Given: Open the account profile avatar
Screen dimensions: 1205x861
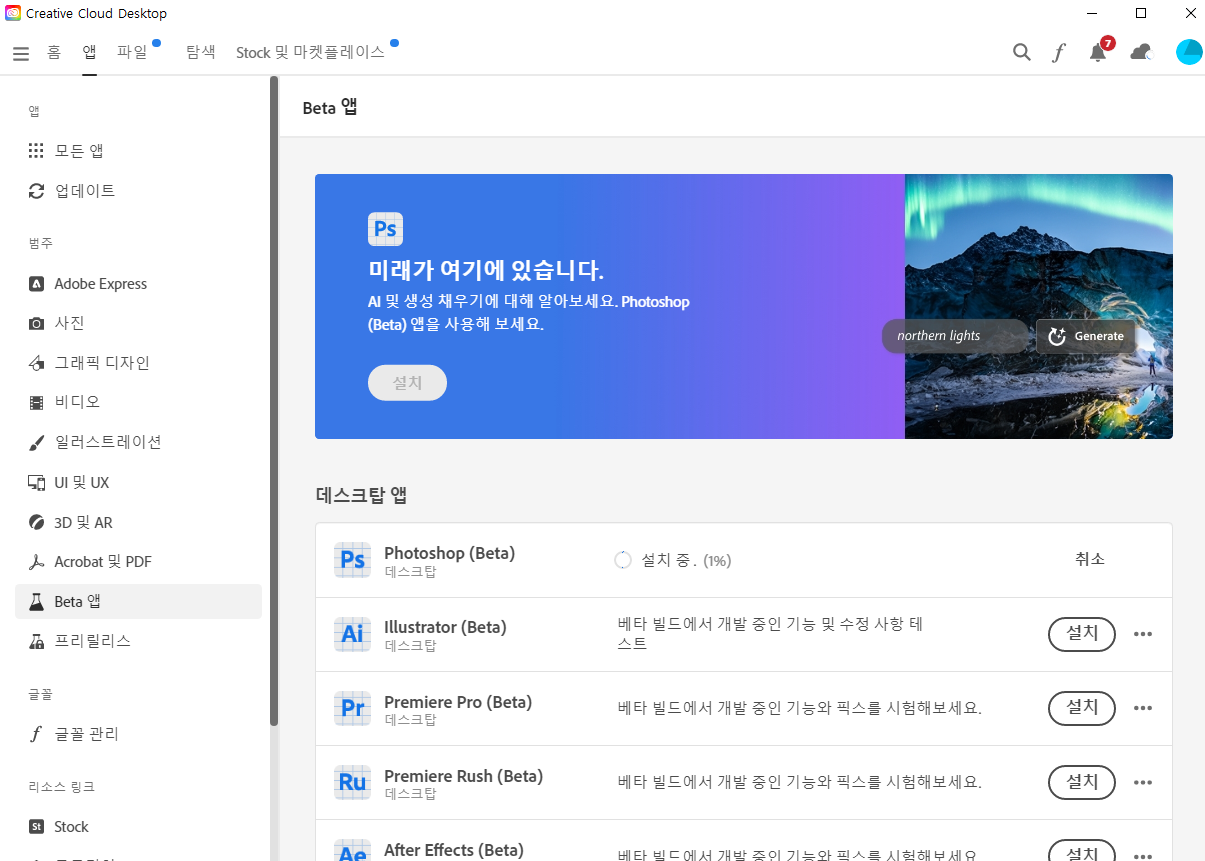Looking at the screenshot, I should tap(1189, 52).
